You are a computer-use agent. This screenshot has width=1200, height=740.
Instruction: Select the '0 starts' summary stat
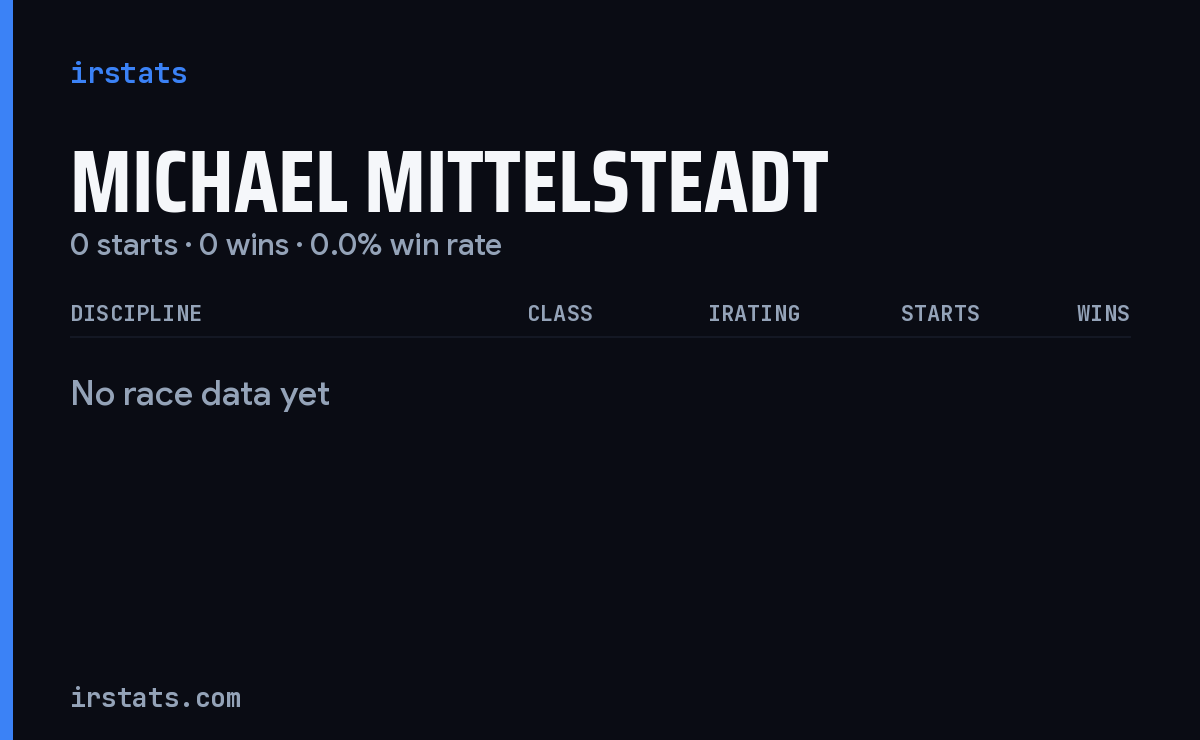124,245
